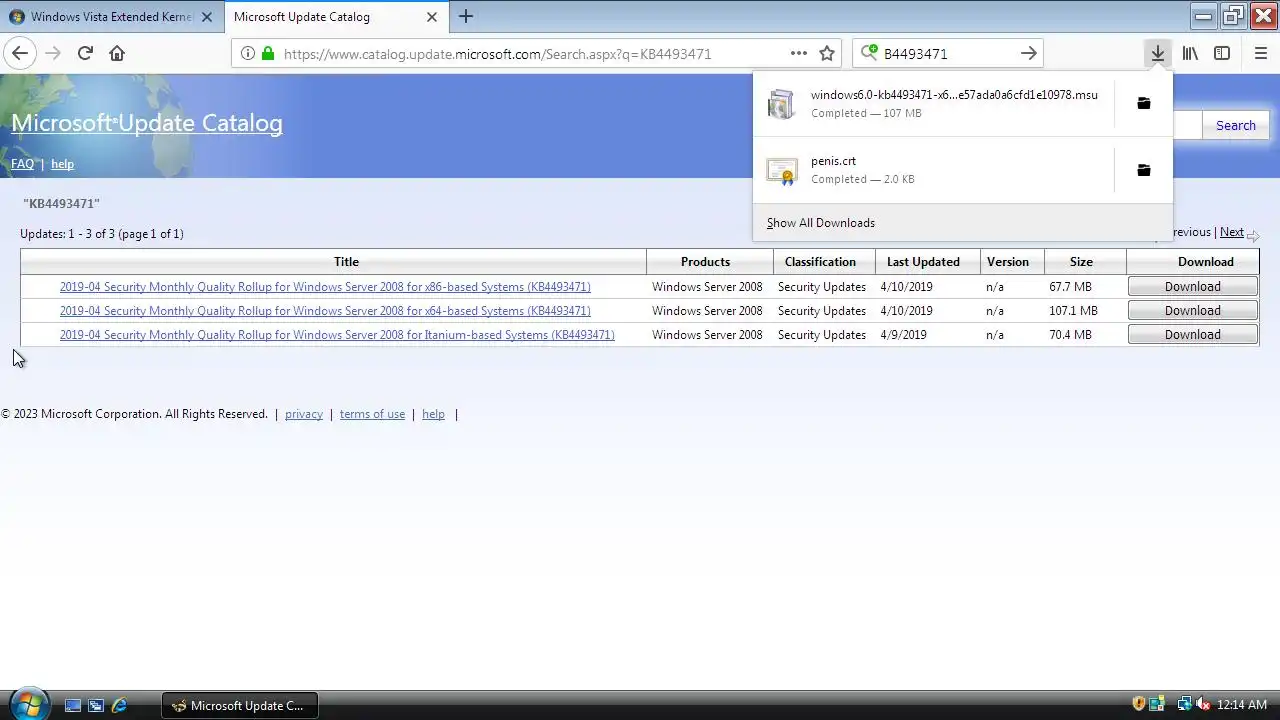Click the 12:14 AM taskbar clock
This screenshot has width=1280, height=720.
pos(1242,705)
